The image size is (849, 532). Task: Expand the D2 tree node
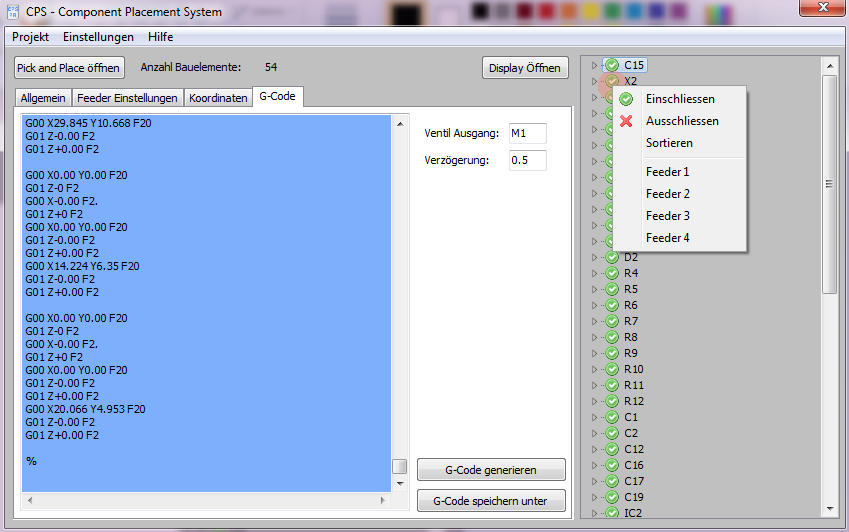tap(594, 257)
